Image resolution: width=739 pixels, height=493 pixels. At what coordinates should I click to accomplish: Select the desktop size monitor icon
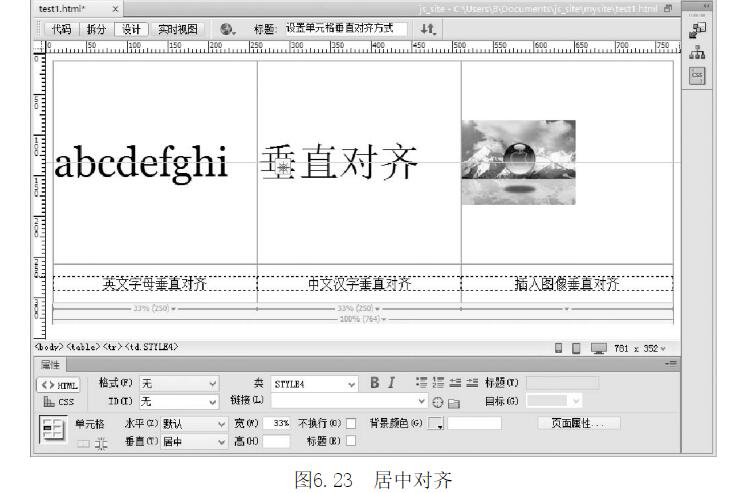pos(598,348)
